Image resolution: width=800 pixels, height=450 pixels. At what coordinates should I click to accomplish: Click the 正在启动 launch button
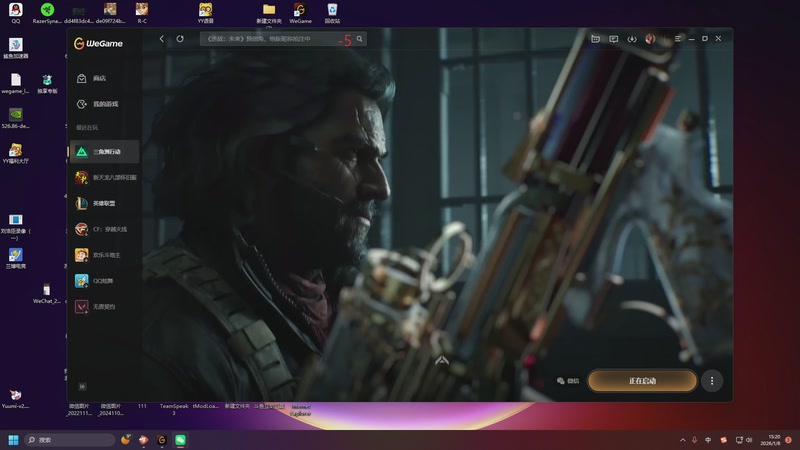click(642, 381)
